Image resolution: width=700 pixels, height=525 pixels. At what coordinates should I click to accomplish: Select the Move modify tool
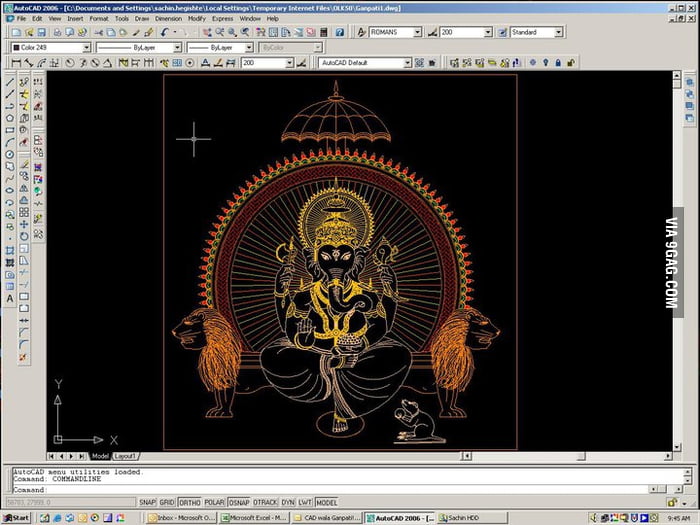click(24, 224)
